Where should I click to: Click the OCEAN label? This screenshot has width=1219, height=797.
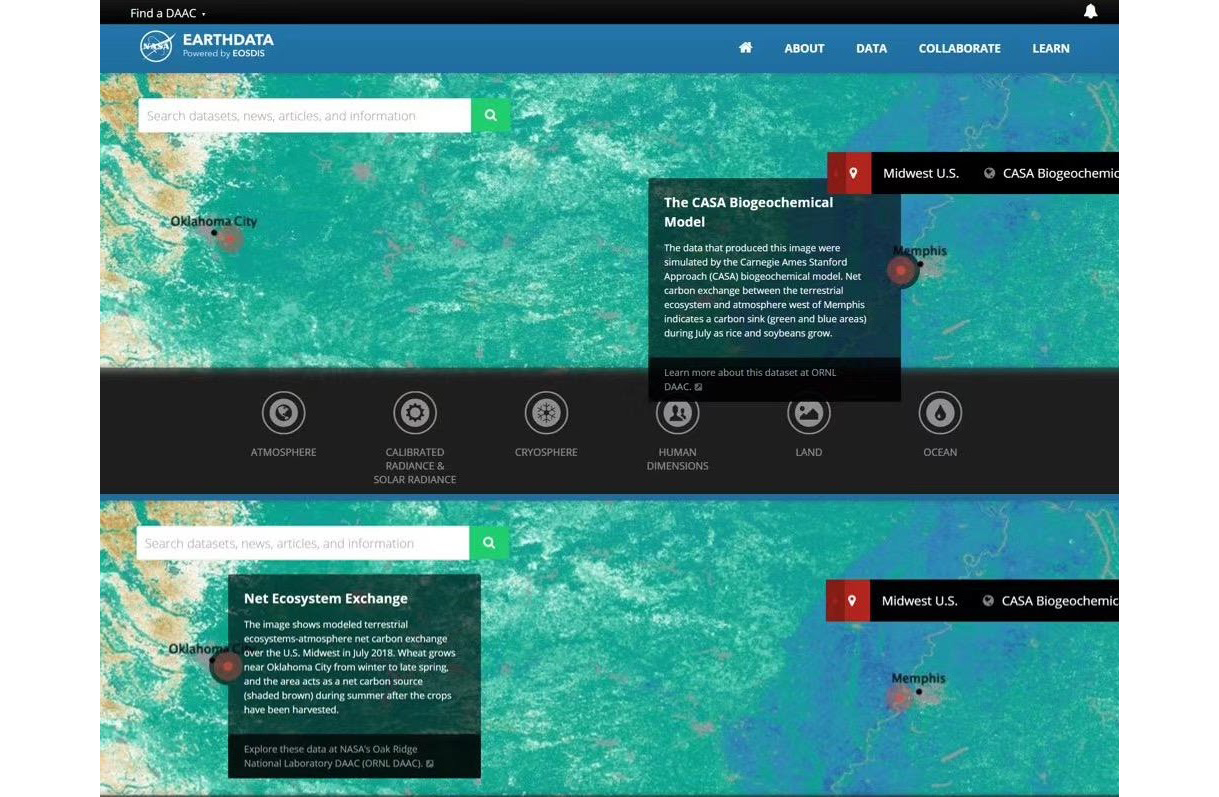coord(940,452)
